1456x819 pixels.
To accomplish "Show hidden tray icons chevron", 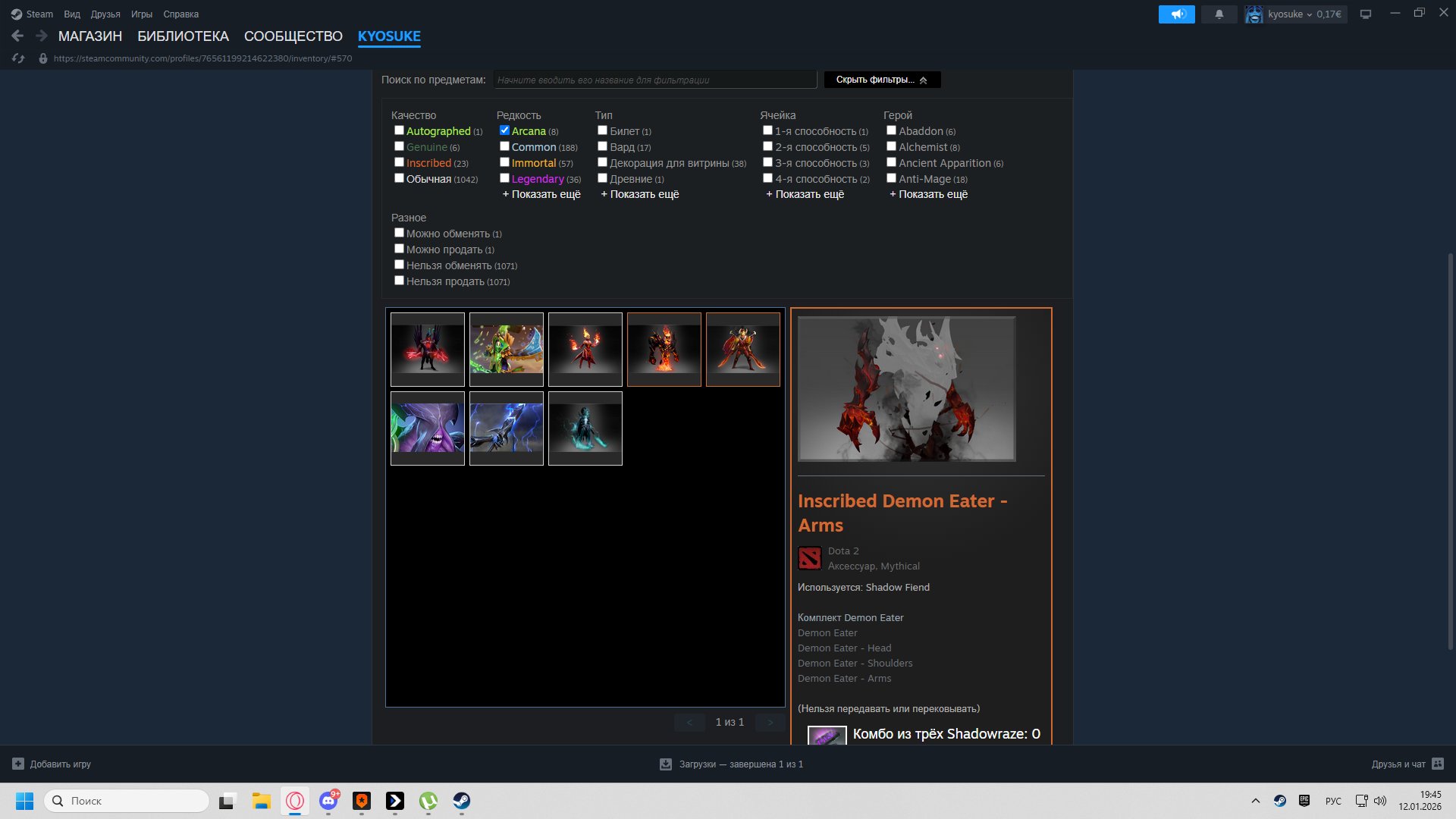I will [x=1256, y=801].
